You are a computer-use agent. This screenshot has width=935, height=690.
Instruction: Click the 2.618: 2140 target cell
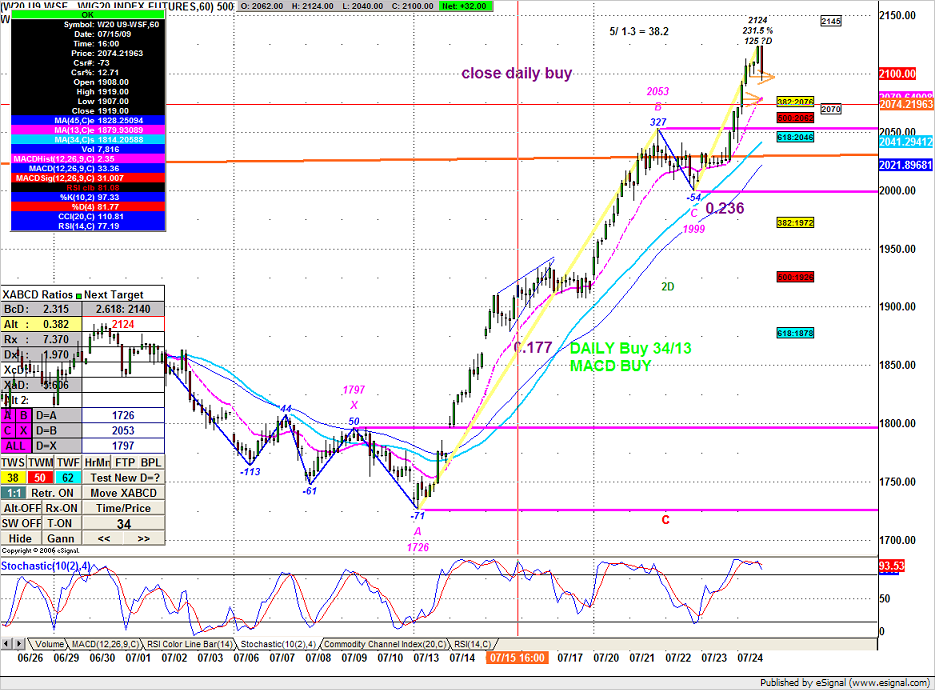123,309
